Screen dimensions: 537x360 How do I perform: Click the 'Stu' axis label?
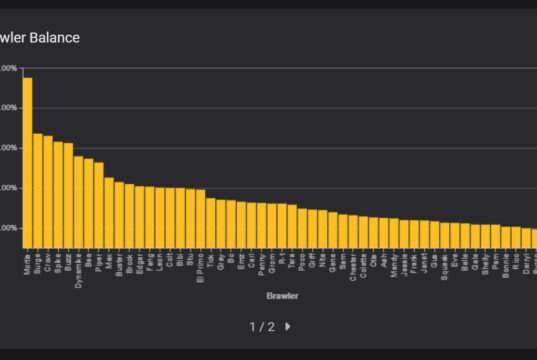point(190,260)
